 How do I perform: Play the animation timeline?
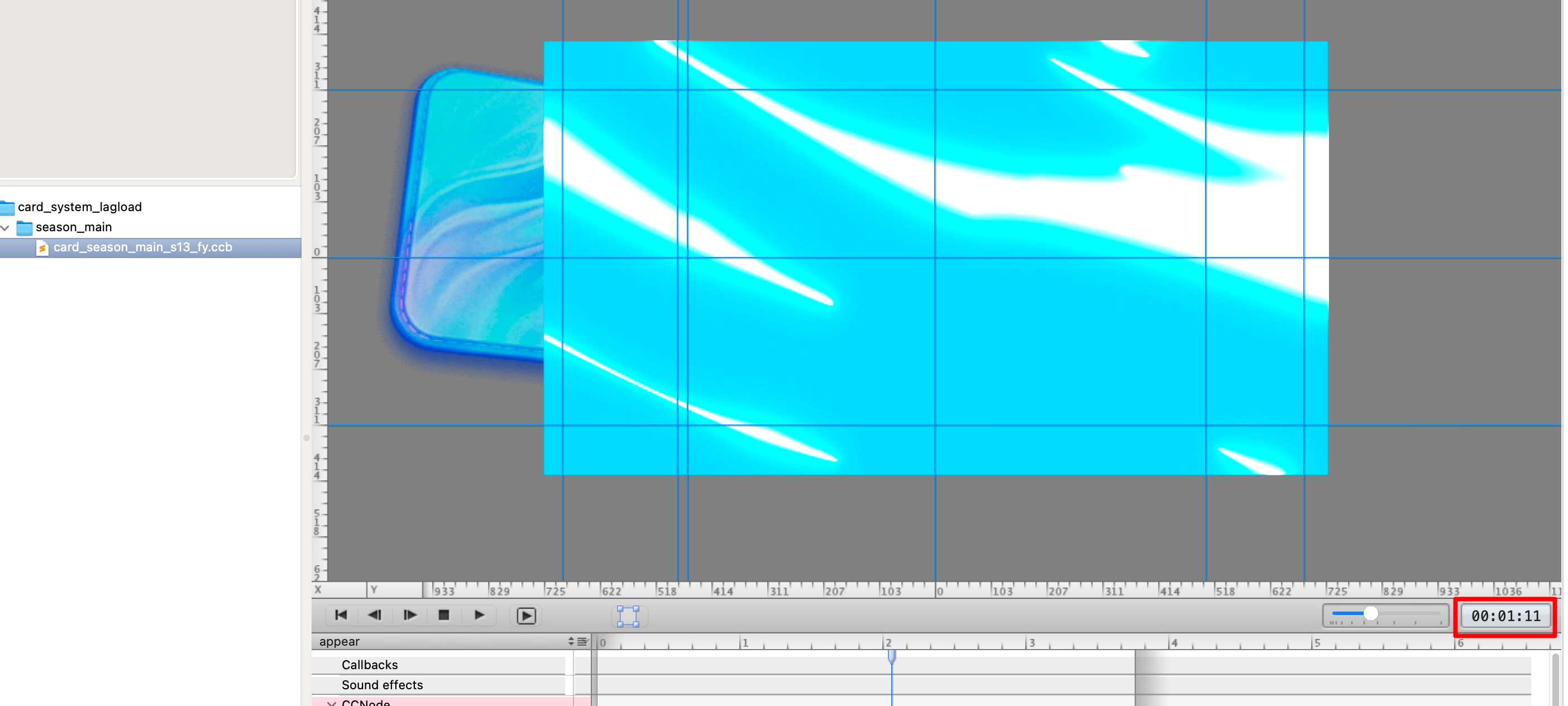pyautogui.click(x=479, y=616)
